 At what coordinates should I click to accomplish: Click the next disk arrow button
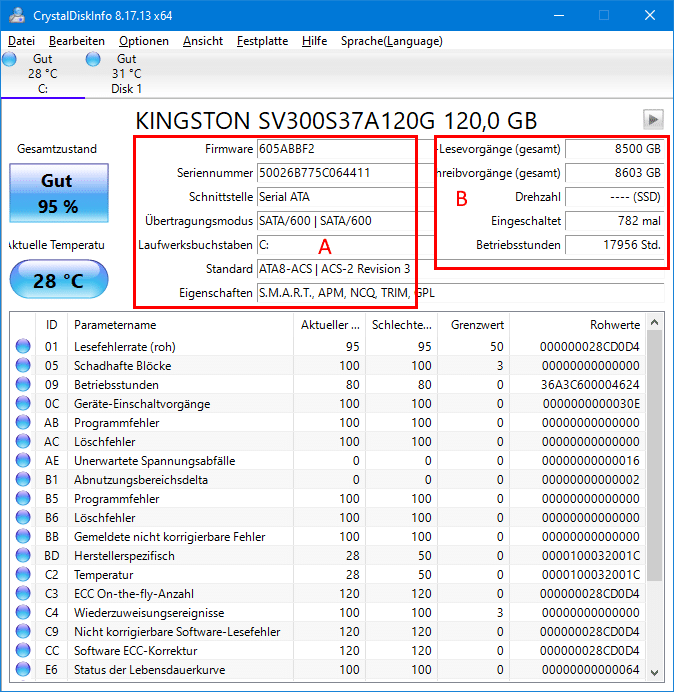click(x=653, y=119)
